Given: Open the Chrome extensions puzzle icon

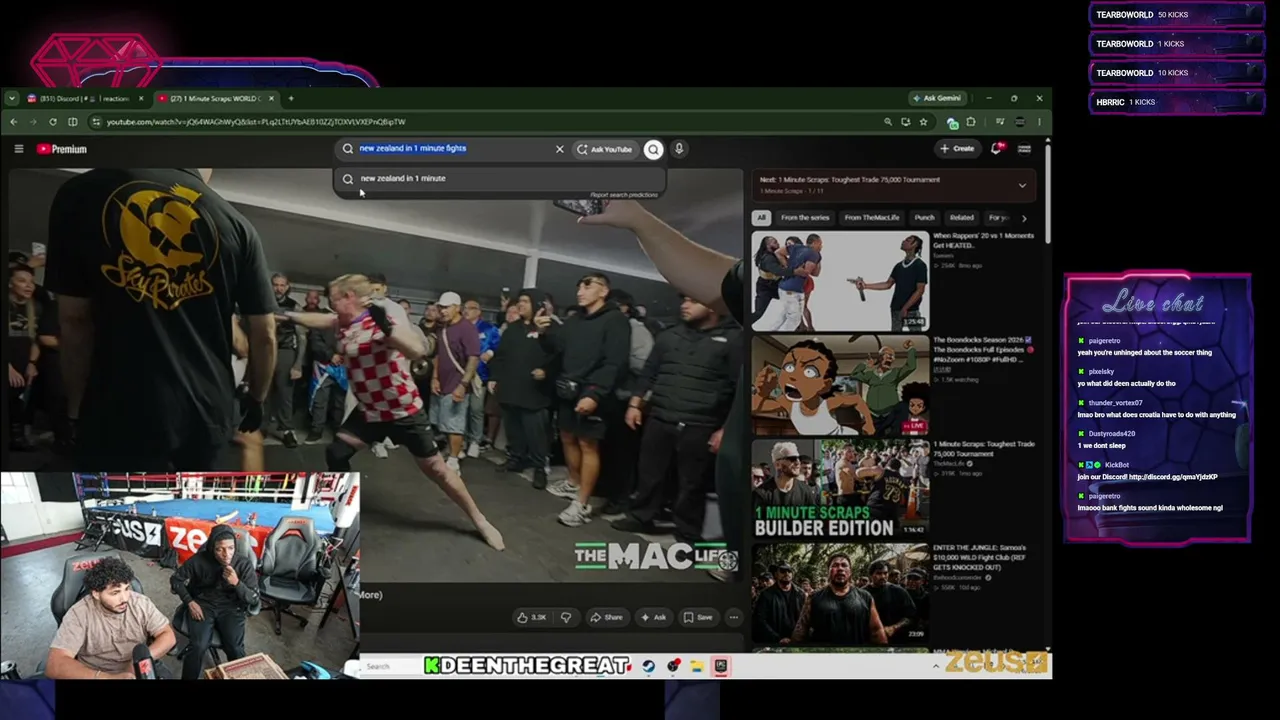Looking at the screenshot, I should (971, 122).
